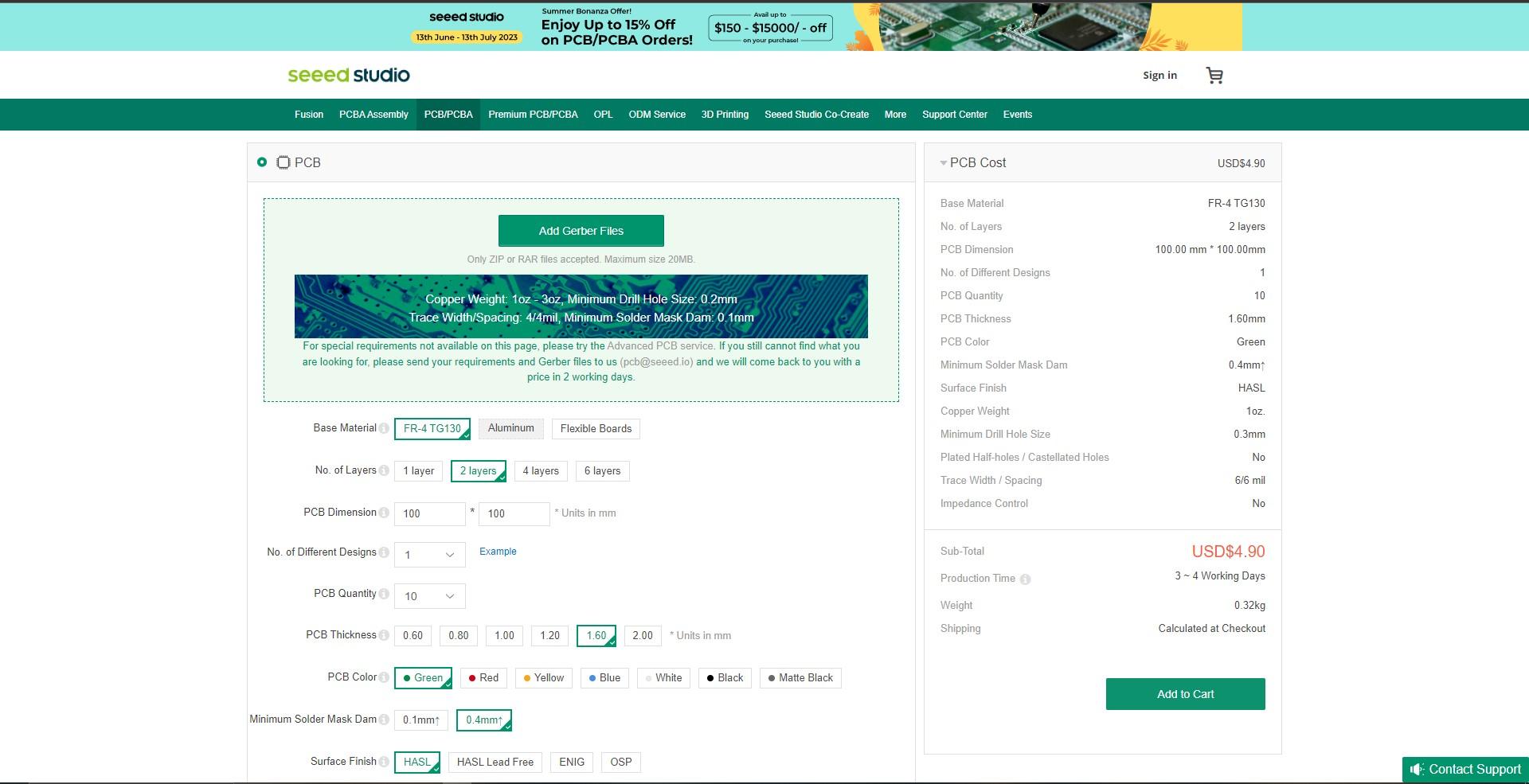Click the info icon beside PCB Dimension
Viewport: 1529px width, 784px height.
coord(384,513)
